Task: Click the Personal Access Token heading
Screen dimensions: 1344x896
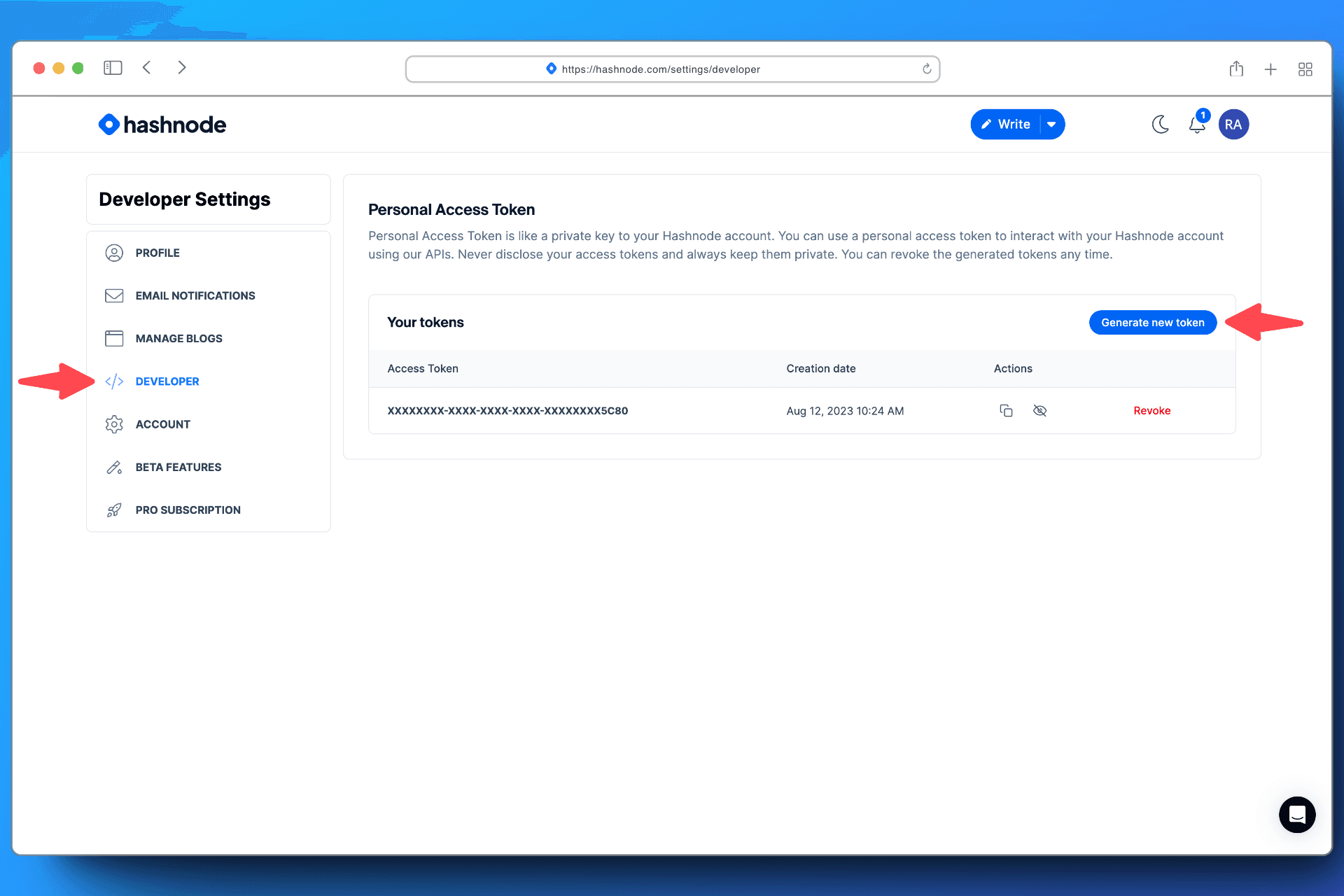Action: 451,210
